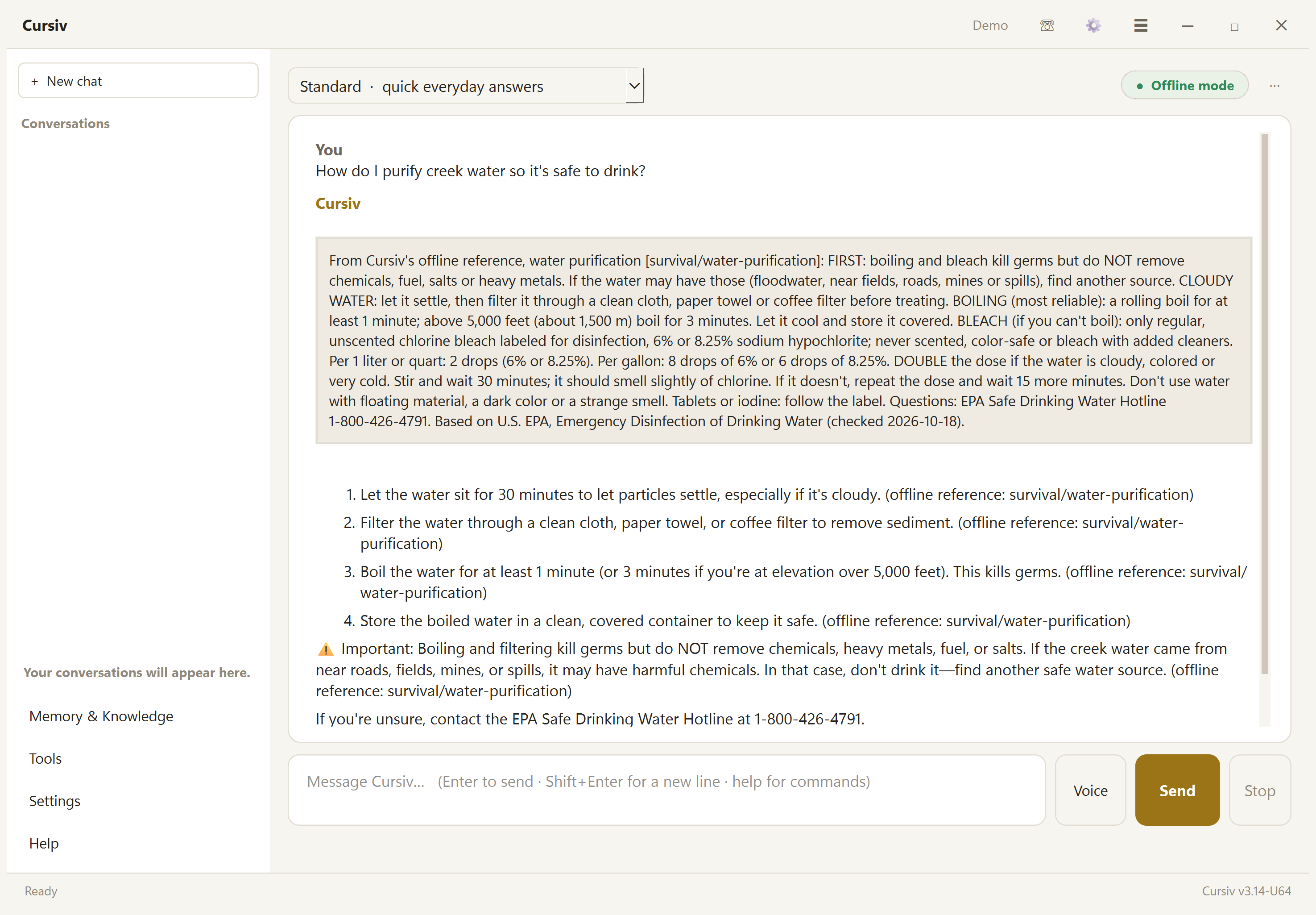
Task: Click the user question about creek water
Action: [480, 171]
